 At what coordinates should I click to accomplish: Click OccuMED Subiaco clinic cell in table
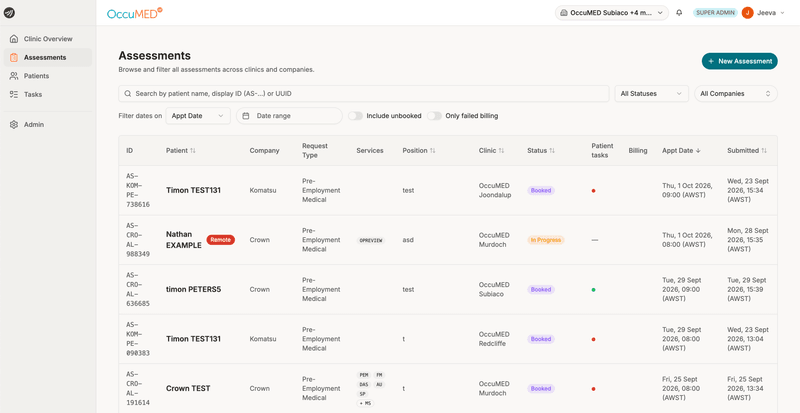[x=494, y=289]
